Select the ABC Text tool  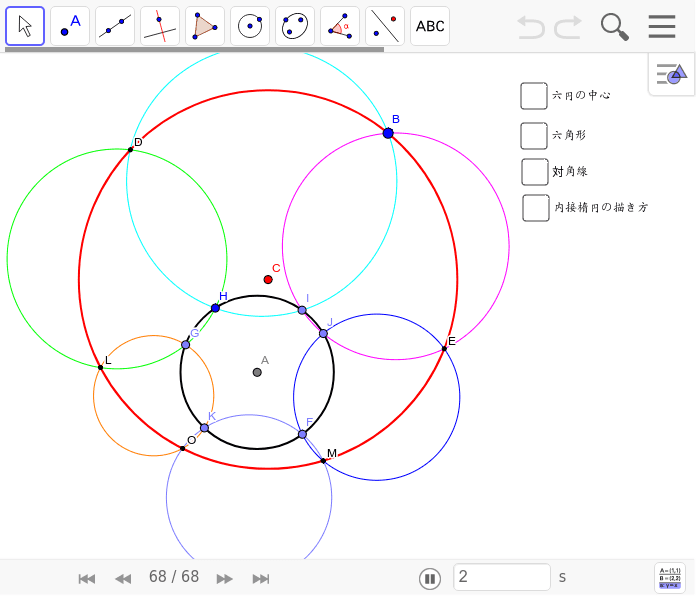[x=430, y=26]
